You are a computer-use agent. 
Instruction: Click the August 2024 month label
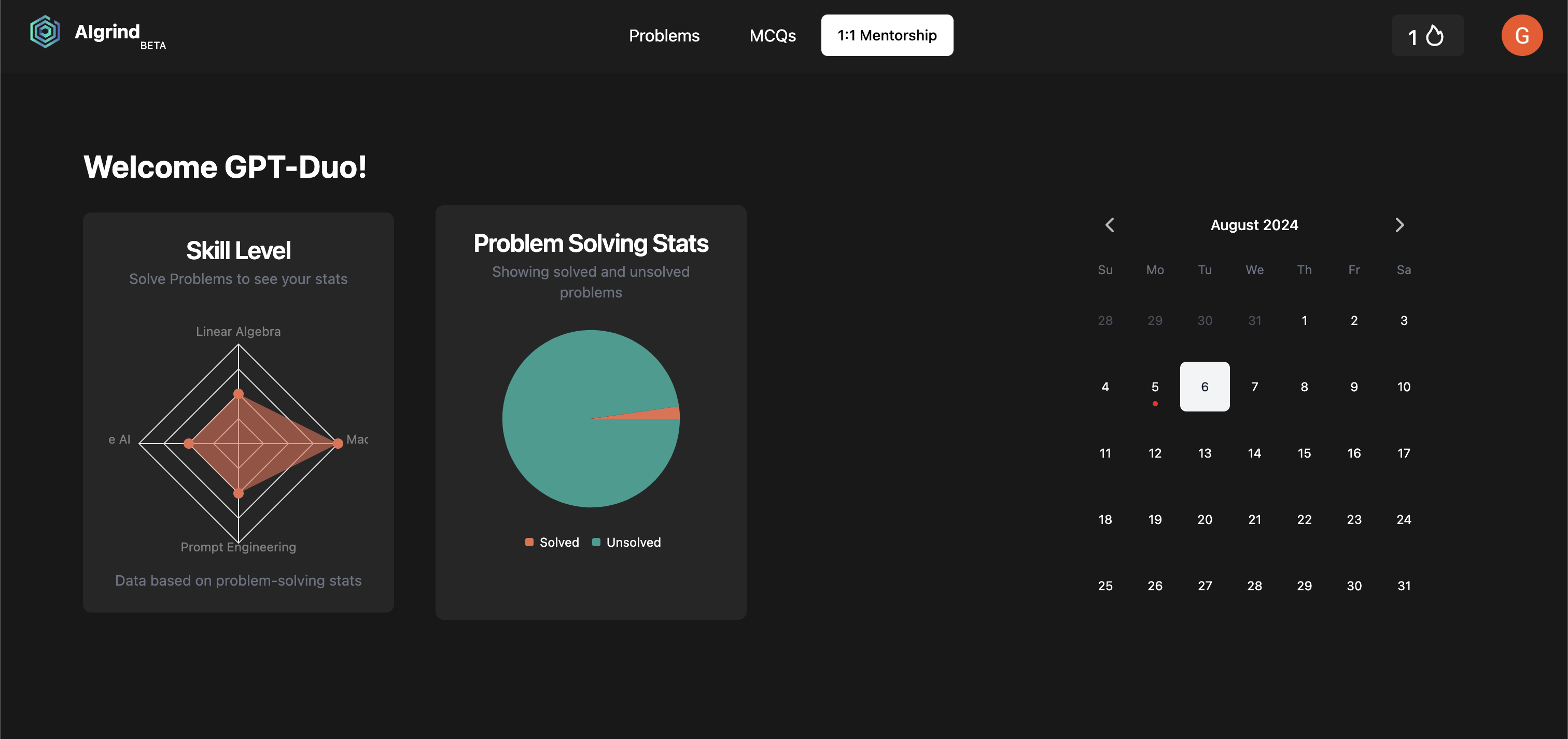1254,225
